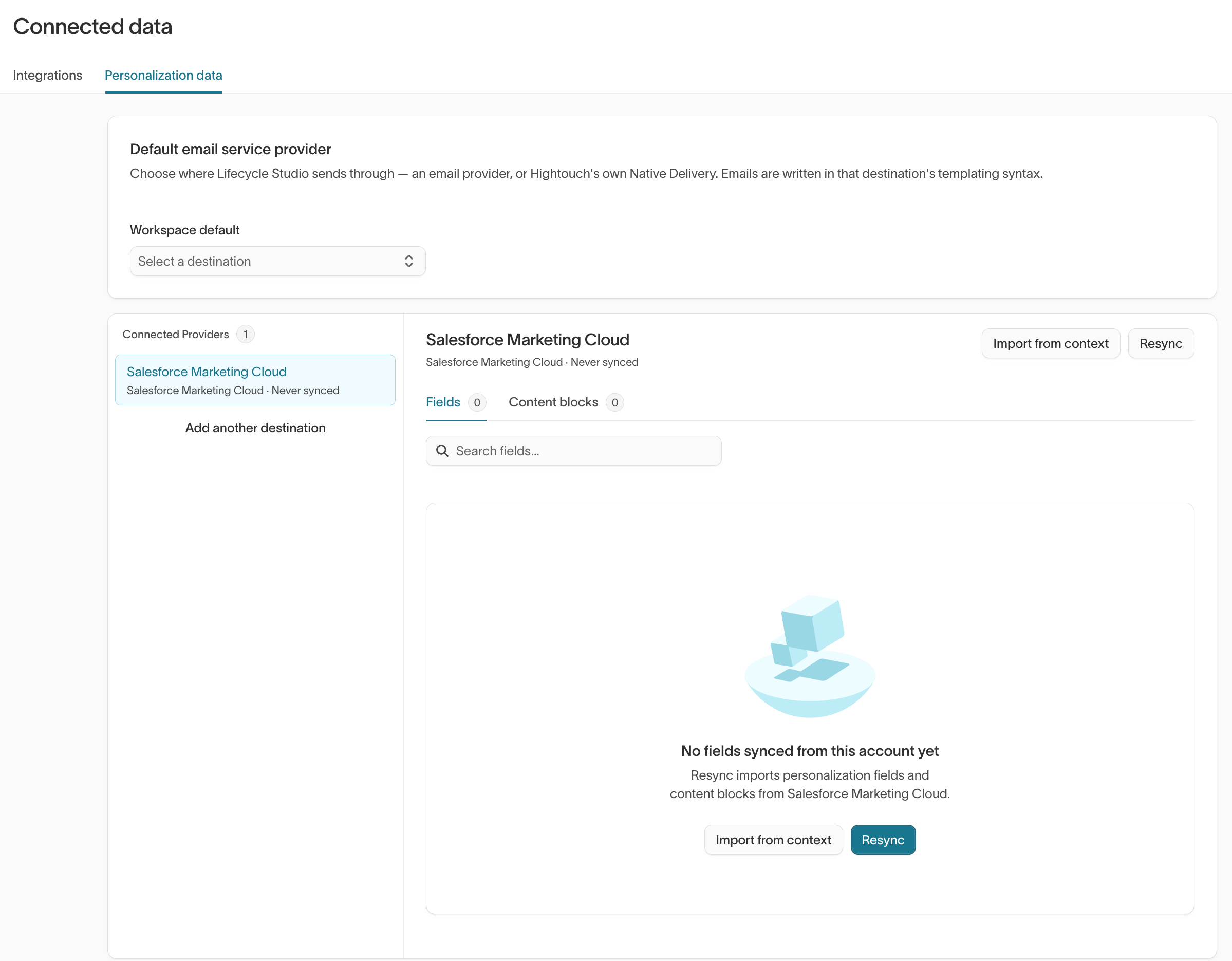Image resolution: width=1232 pixels, height=961 pixels.
Task: Click Add another destination
Action: point(255,428)
